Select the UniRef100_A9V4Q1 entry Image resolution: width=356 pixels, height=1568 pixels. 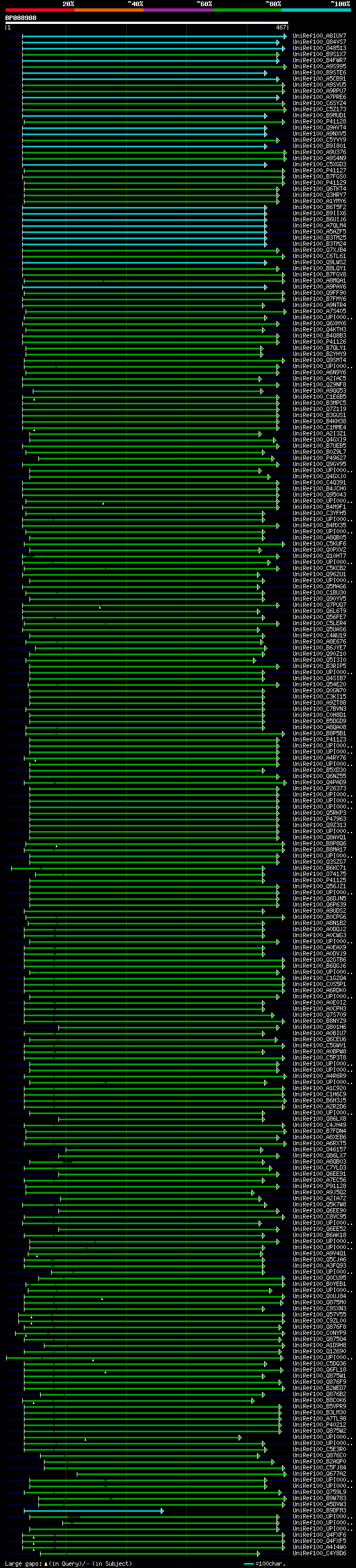(319, 1253)
